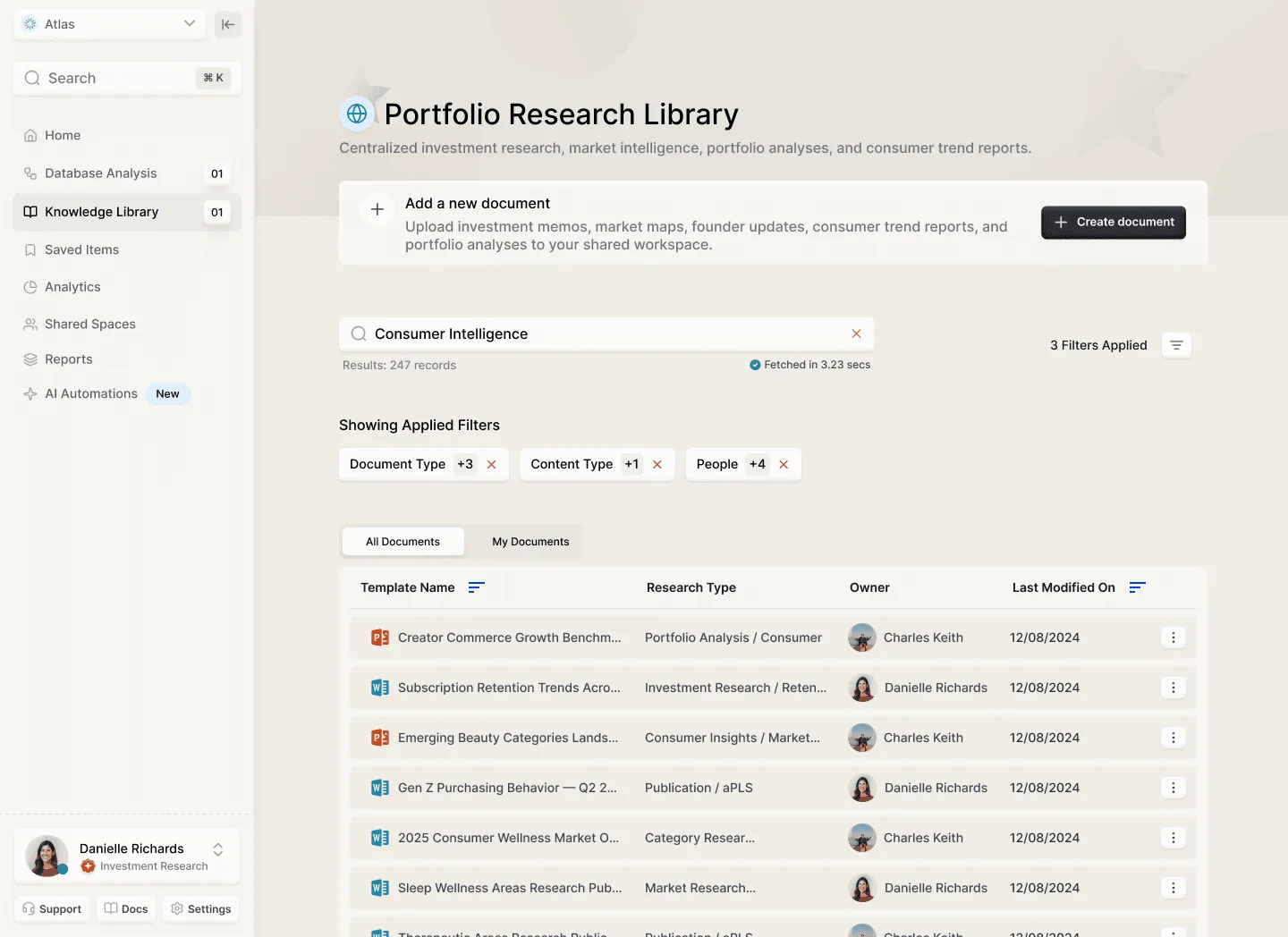1288x937 pixels.
Task: Clear the Consumer Intelligence search query
Action: tap(856, 333)
